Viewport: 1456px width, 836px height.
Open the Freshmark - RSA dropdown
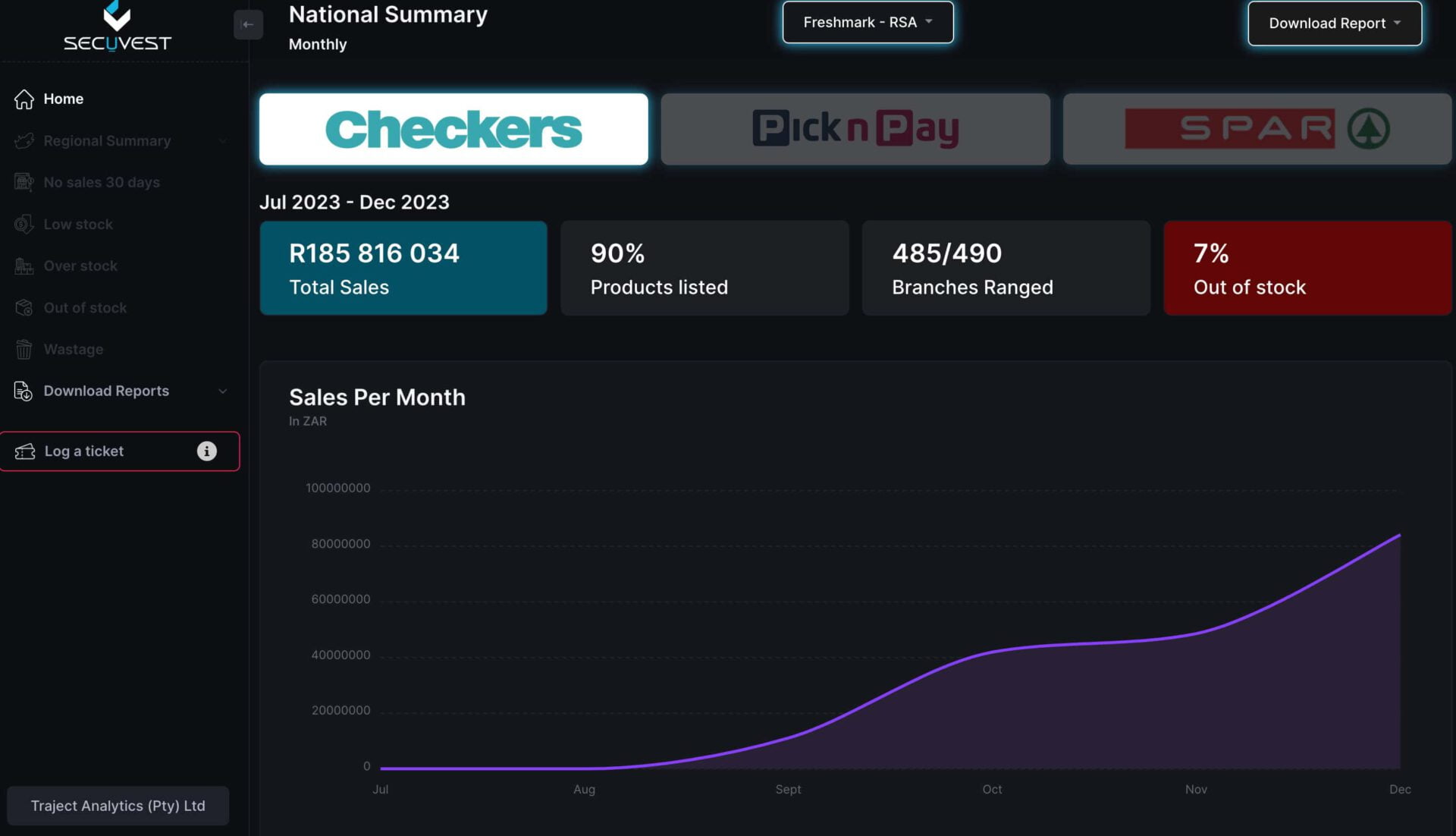[868, 23]
